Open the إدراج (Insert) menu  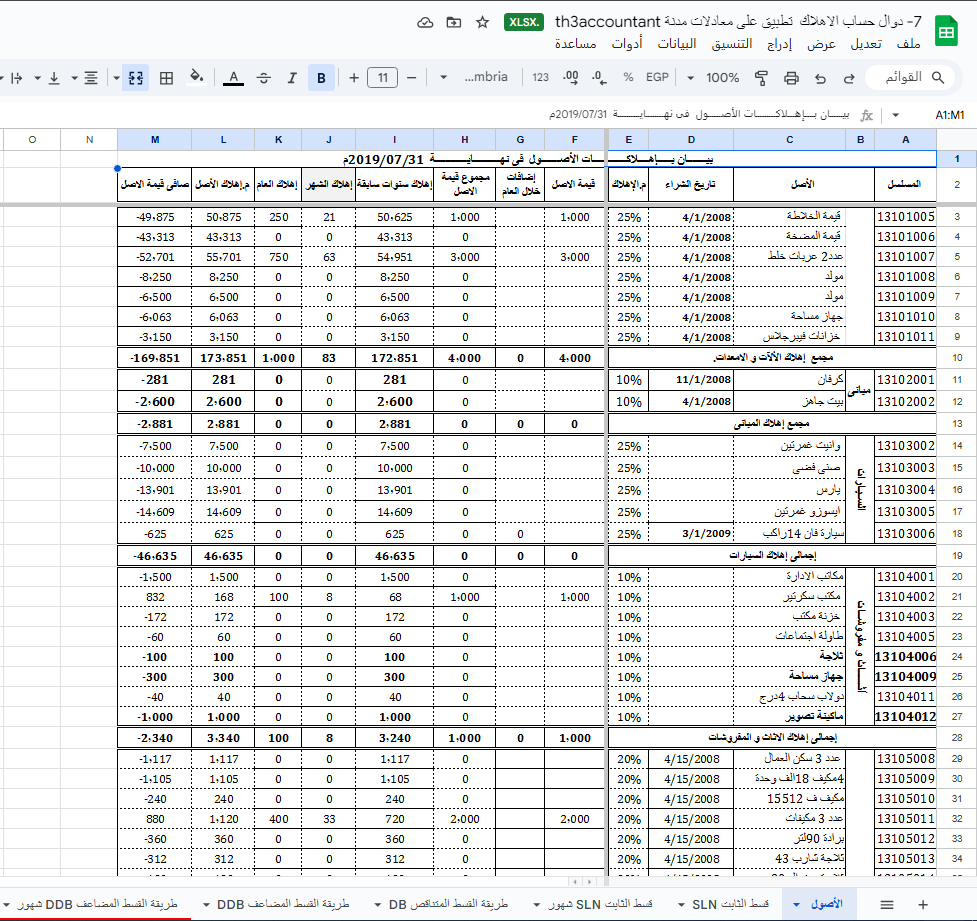779,44
